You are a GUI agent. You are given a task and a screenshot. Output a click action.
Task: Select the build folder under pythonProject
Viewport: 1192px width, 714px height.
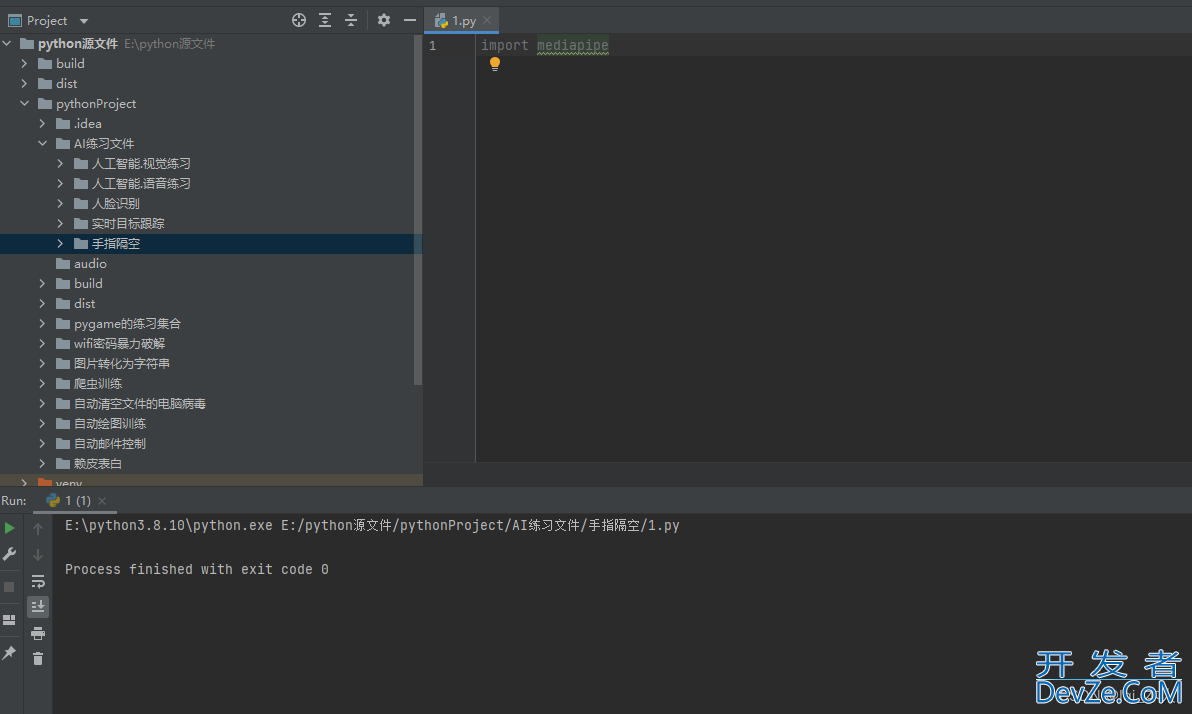[88, 284]
